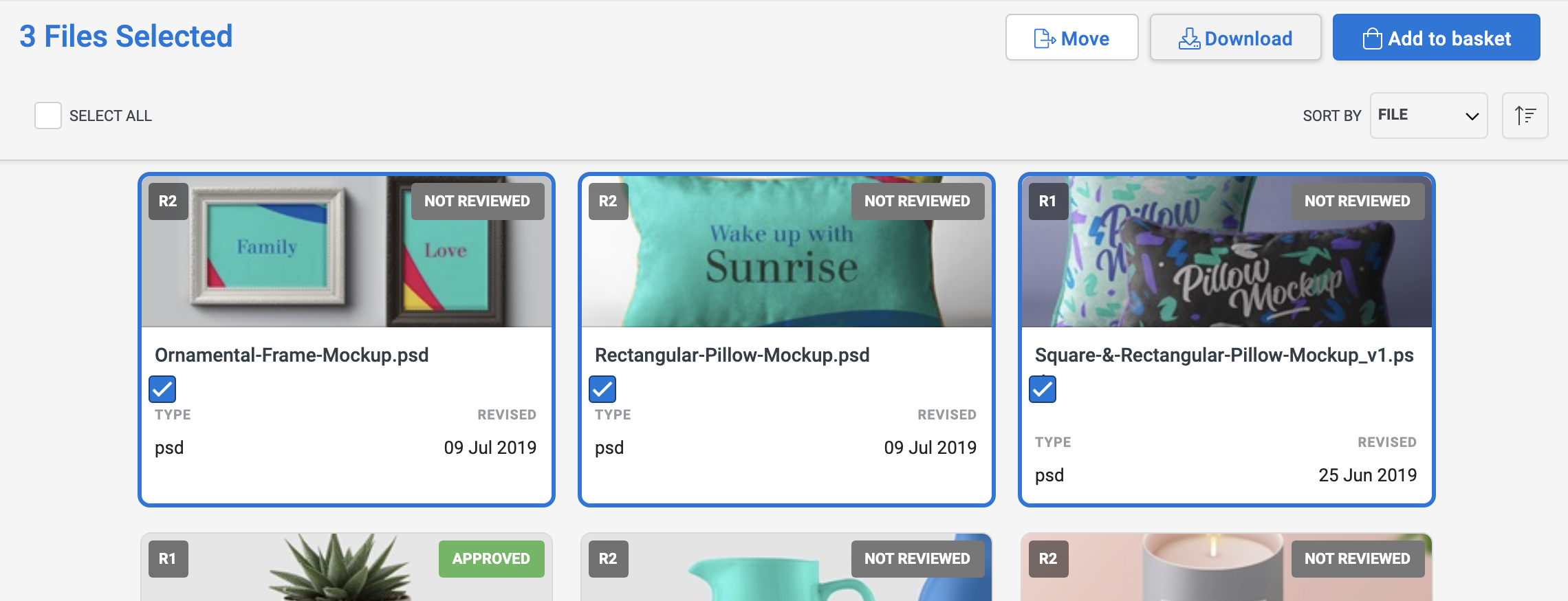Click the Move button

[x=1071, y=38]
